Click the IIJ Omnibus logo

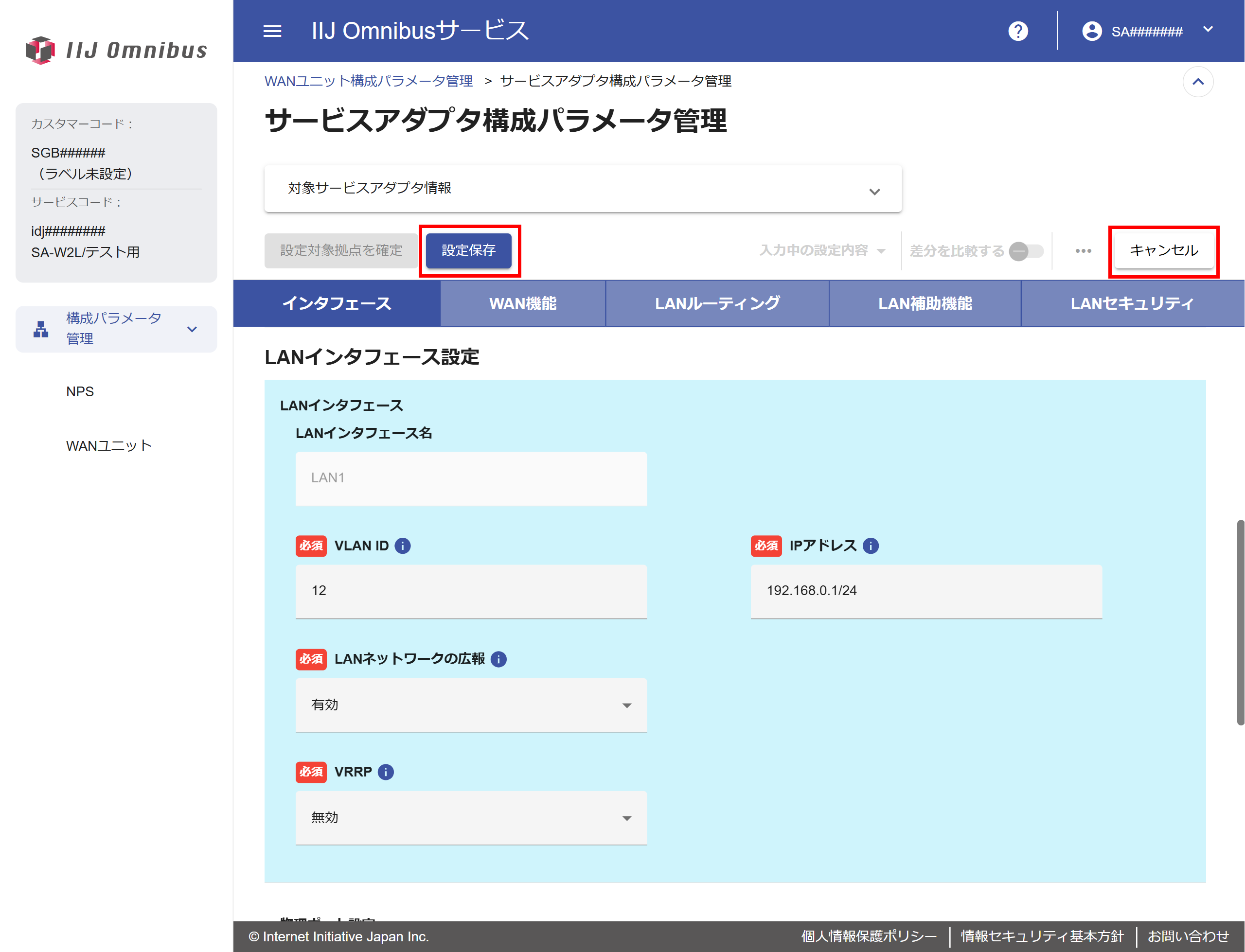[x=117, y=50]
